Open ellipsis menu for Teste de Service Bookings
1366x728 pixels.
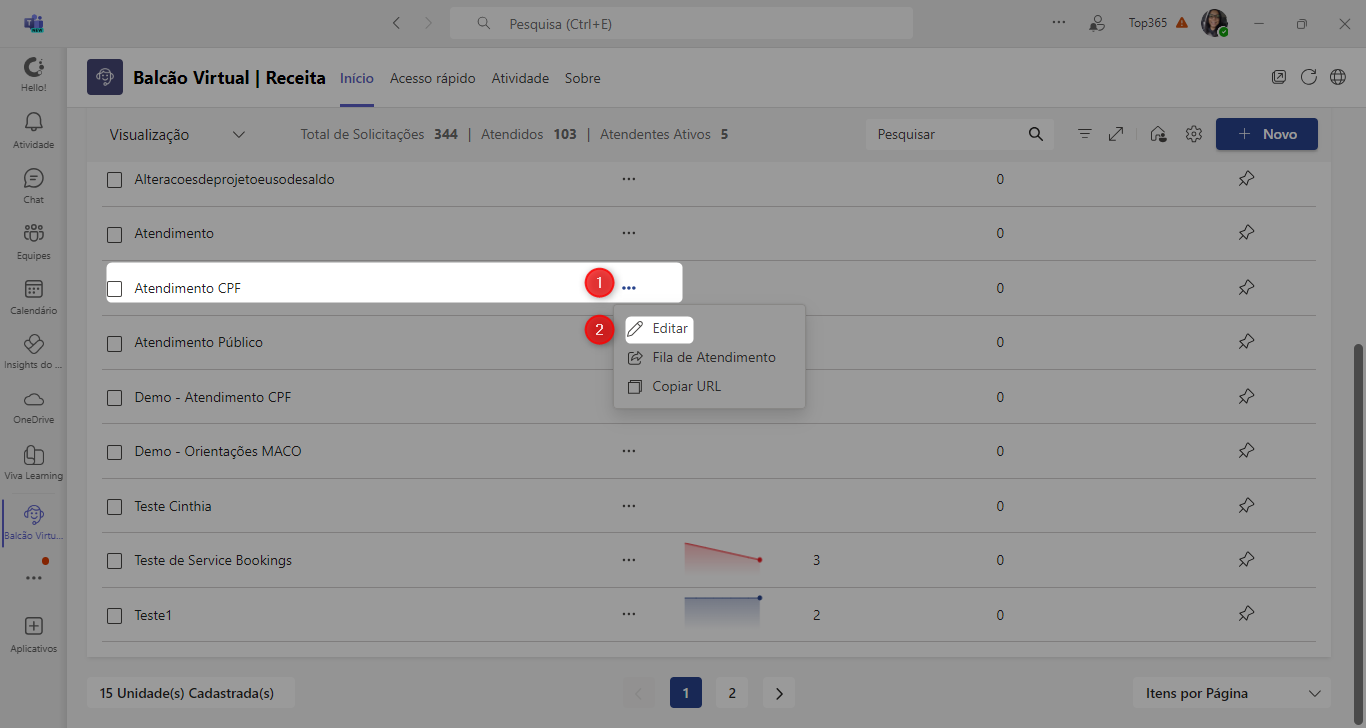[x=629, y=560]
